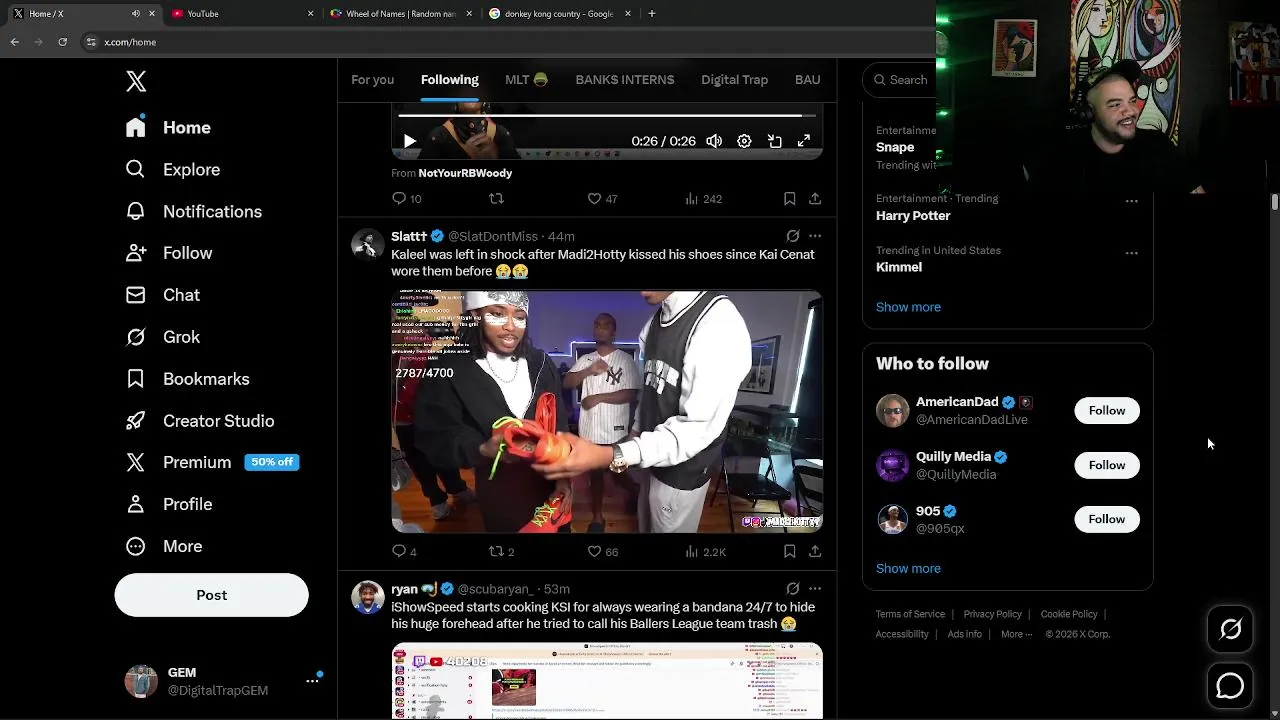This screenshot has width=1280, height=720.
Task: Bookmark Slatt's post
Action: 789,551
